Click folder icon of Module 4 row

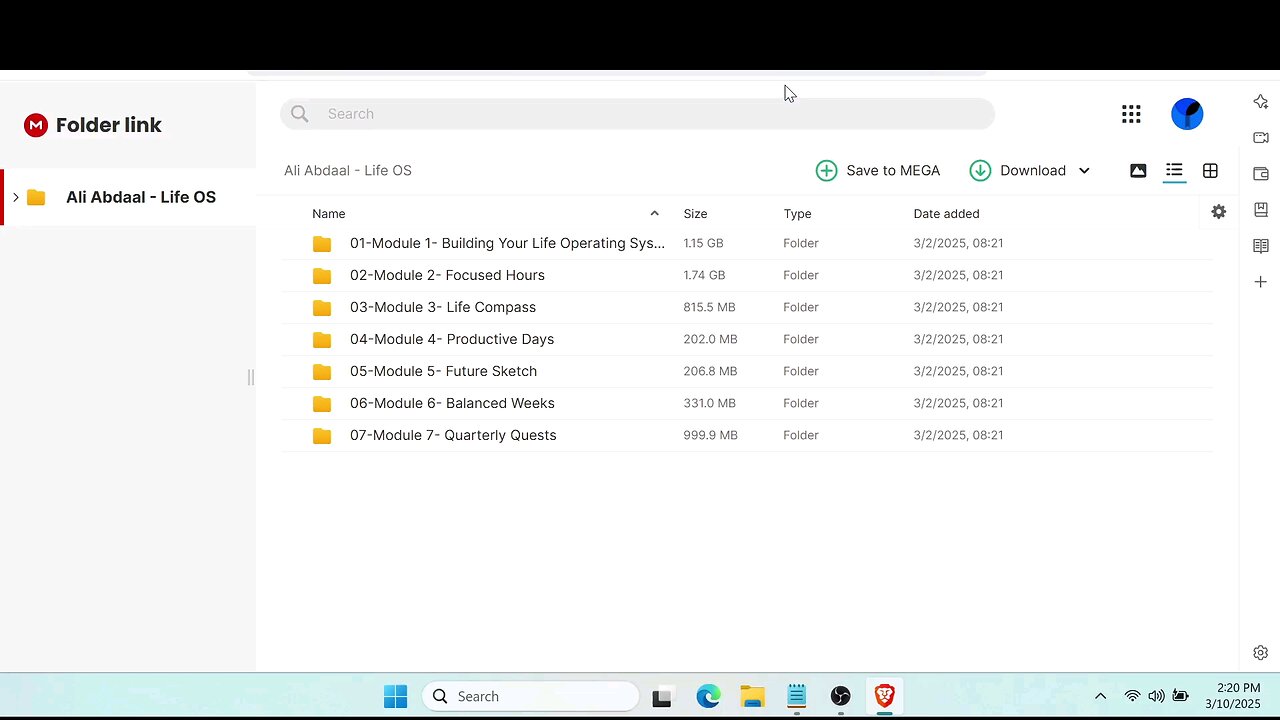pyautogui.click(x=321, y=340)
